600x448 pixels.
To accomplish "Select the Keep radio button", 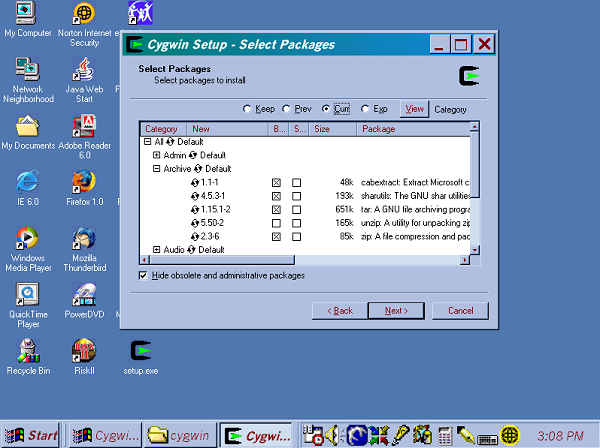I will [247, 109].
